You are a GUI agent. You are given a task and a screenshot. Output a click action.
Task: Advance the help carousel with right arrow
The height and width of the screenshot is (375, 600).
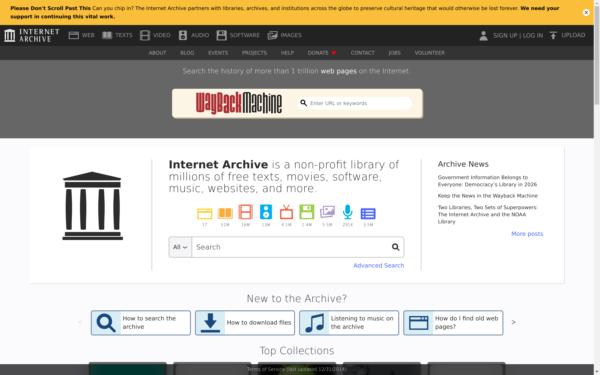(514, 322)
